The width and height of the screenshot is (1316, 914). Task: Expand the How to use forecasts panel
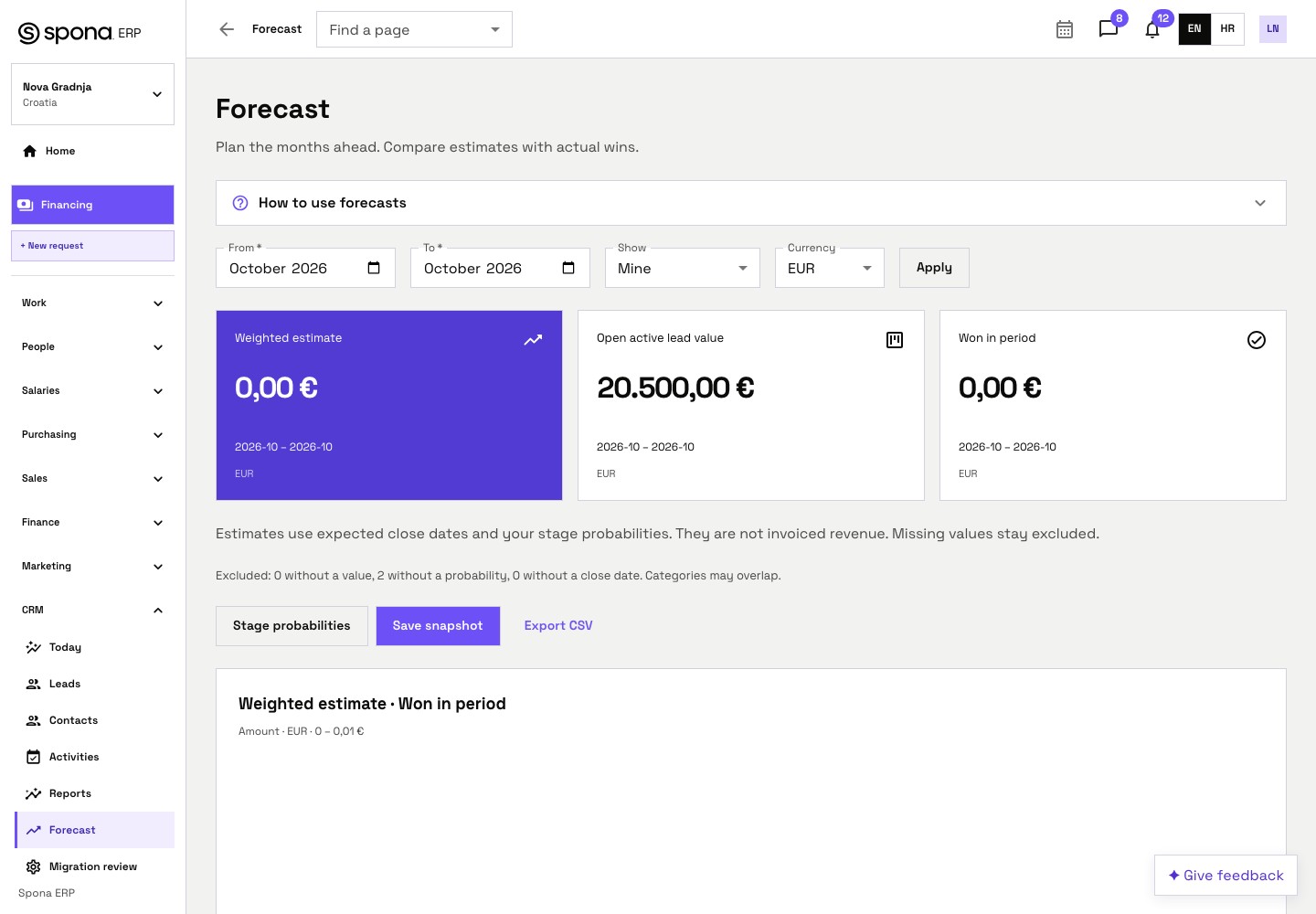pyautogui.click(x=751, y=203)
